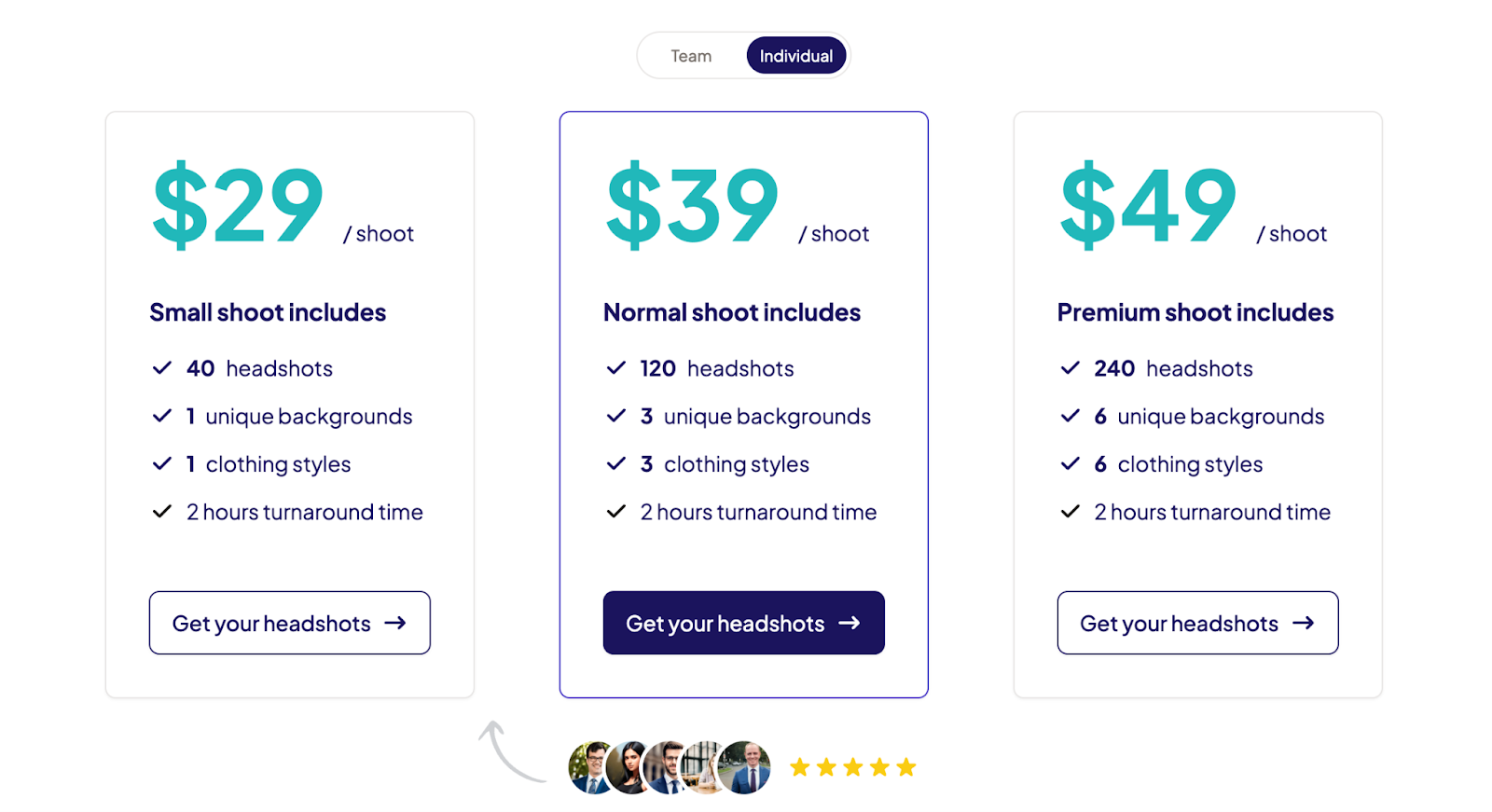Viewport: 1492px width, 812px height.
Task: Click the first gold rating star
Action: tap(800, 767)
